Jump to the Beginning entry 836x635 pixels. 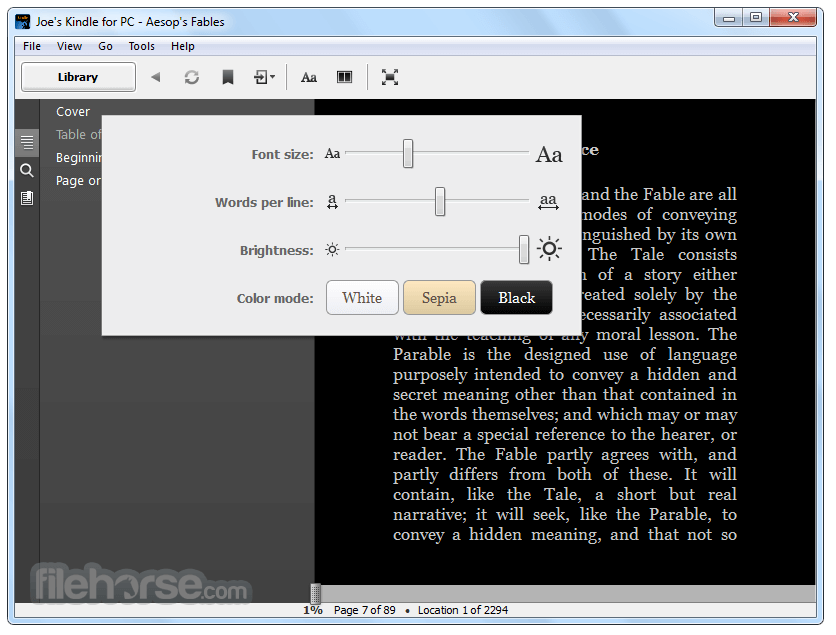coord(78,157)
